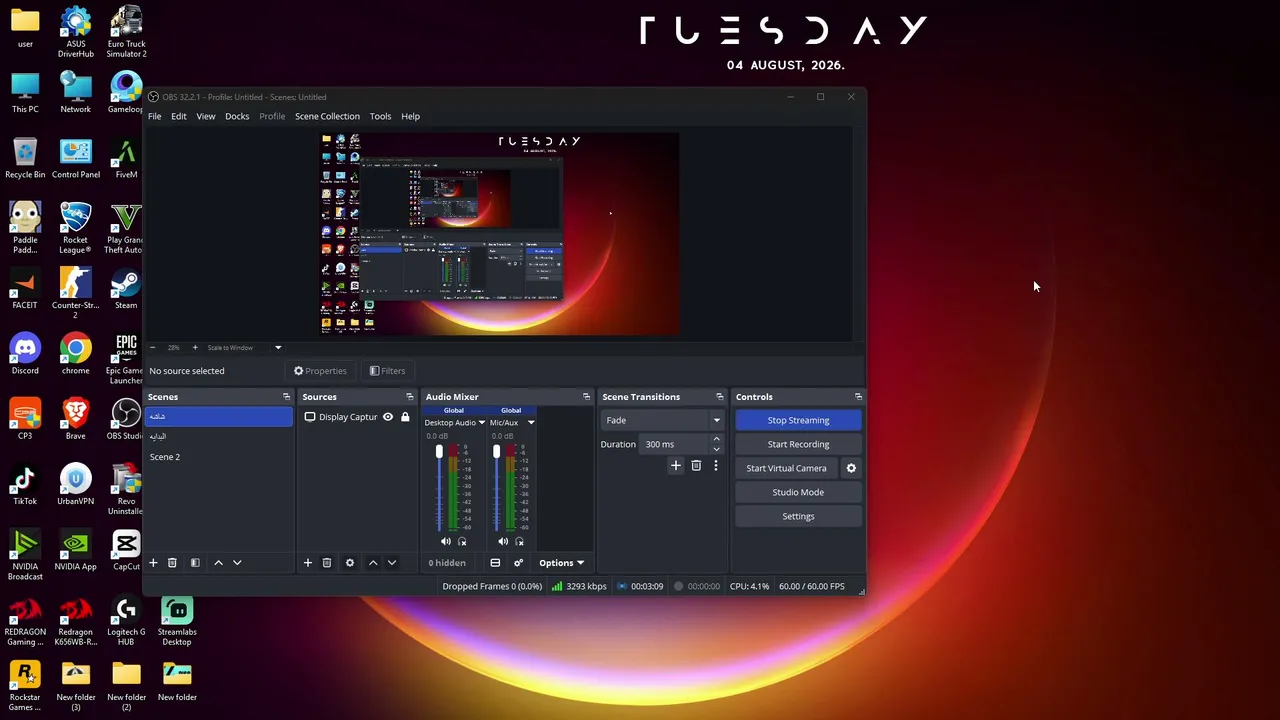Select the Discord desktop icon
Image resolution: width=1280 pixels, height=720 pixels.
click(x=25, y=355)
